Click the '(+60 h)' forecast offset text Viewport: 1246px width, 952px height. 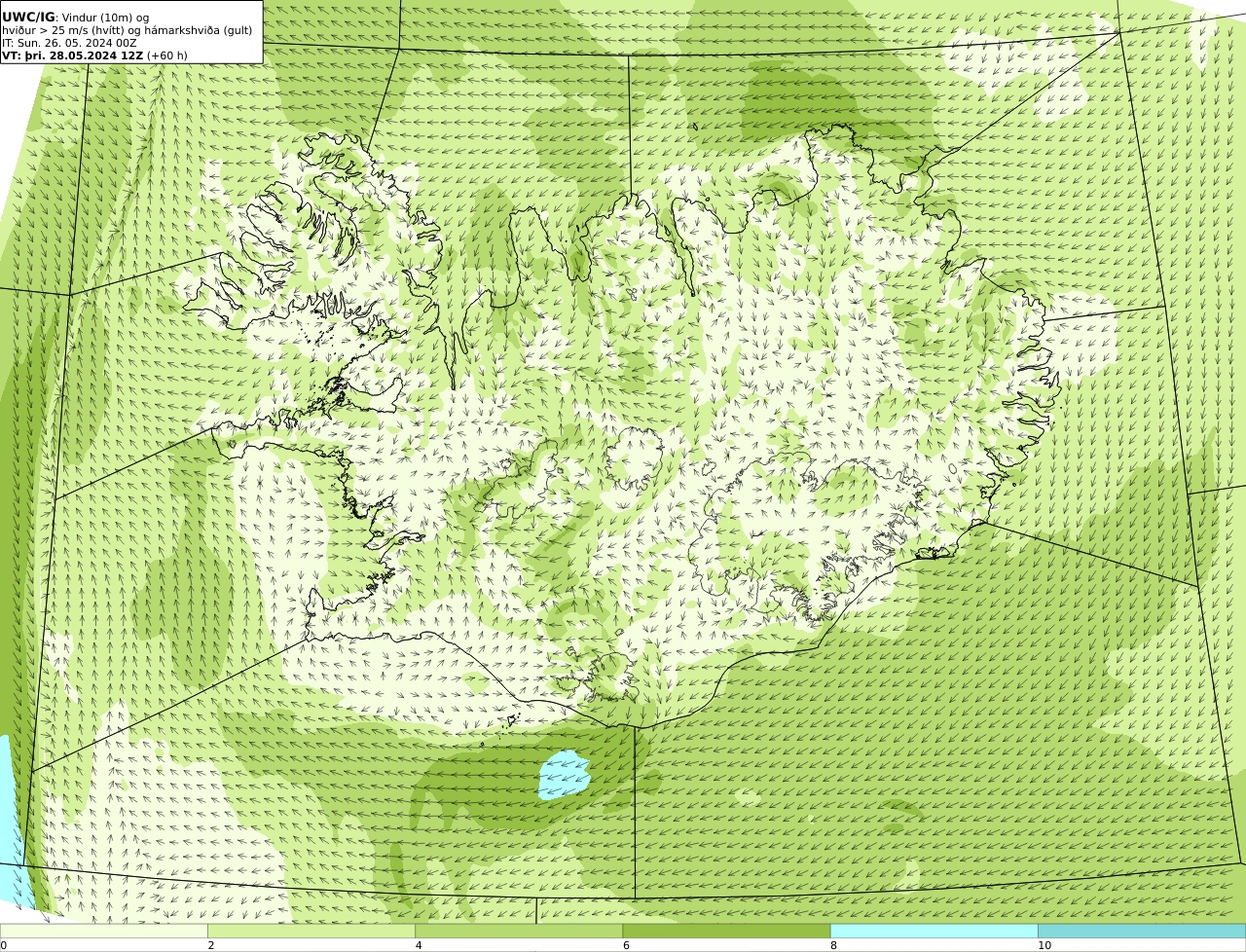[x=167, y=55]
